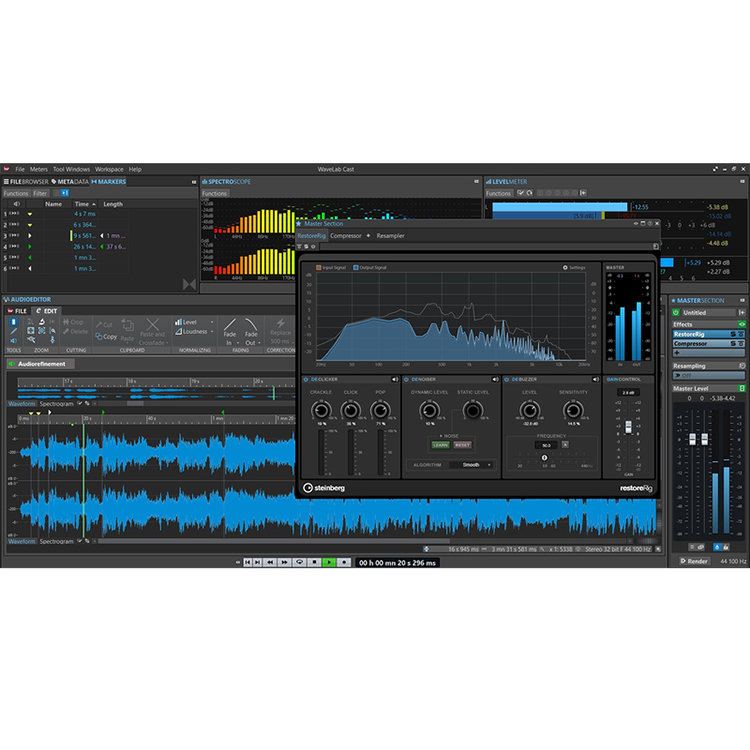Screen dimensions: 750x750
Task: Click the Gain Control fader handle
Action: [x=628, y=426]
